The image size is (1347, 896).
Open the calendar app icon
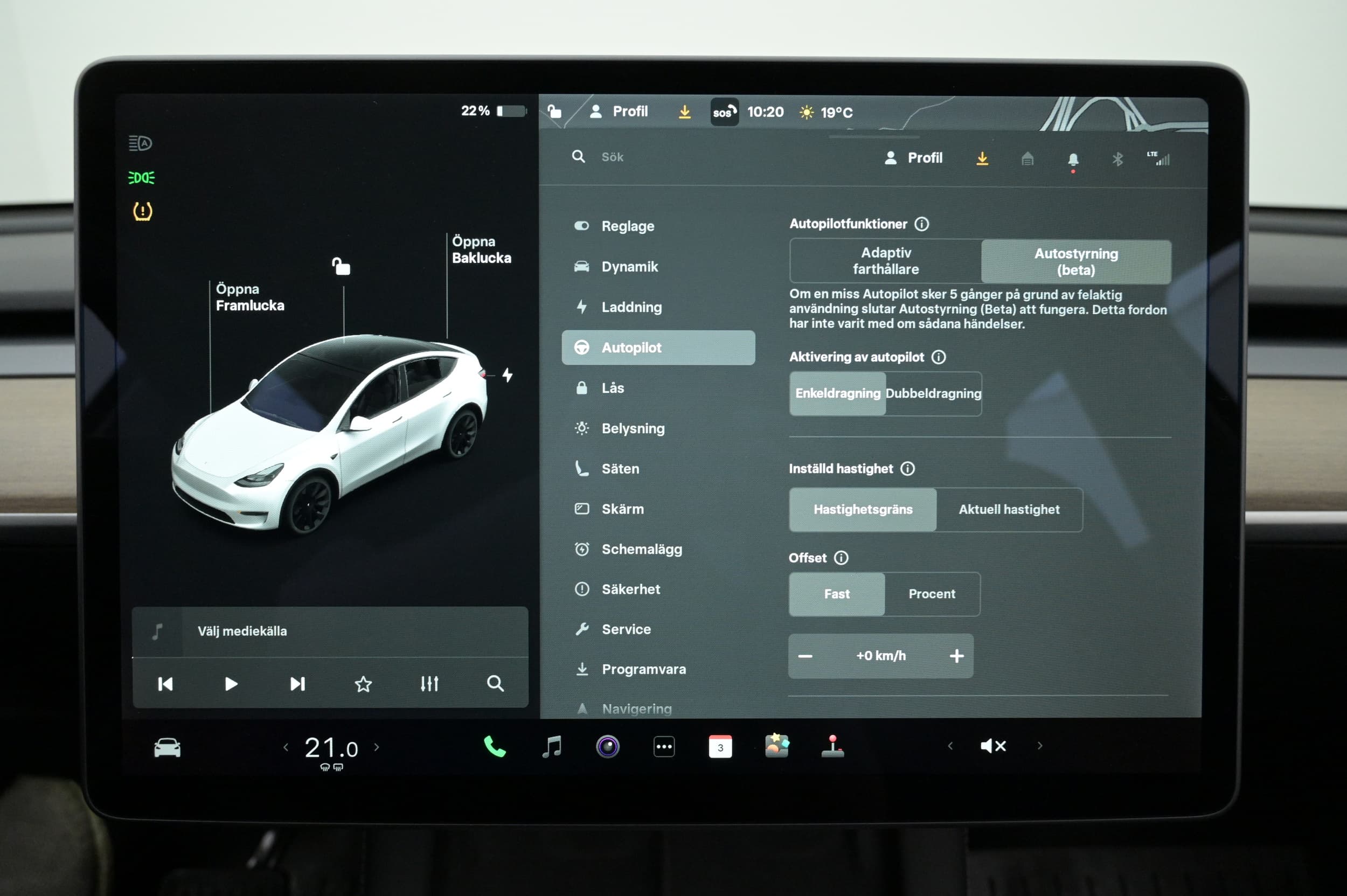coord(720,746)
